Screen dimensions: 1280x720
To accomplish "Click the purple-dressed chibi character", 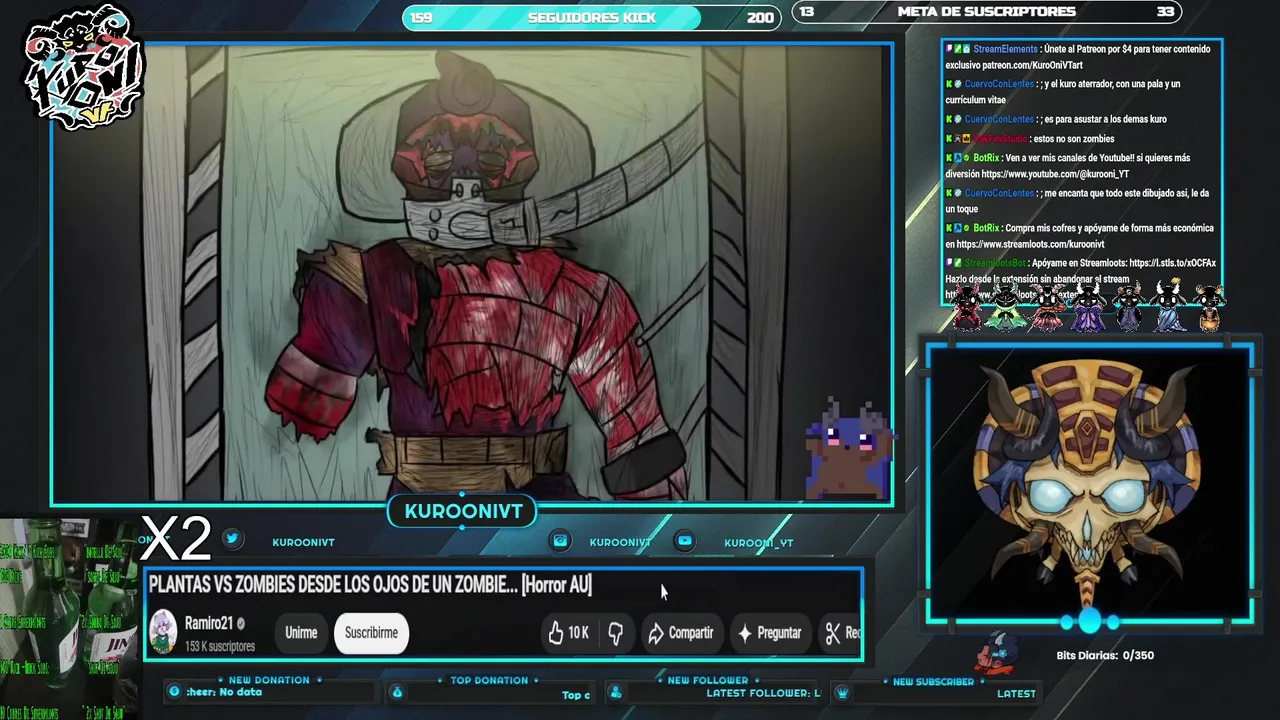I will pyautogui.click(x=1088, y=308).
